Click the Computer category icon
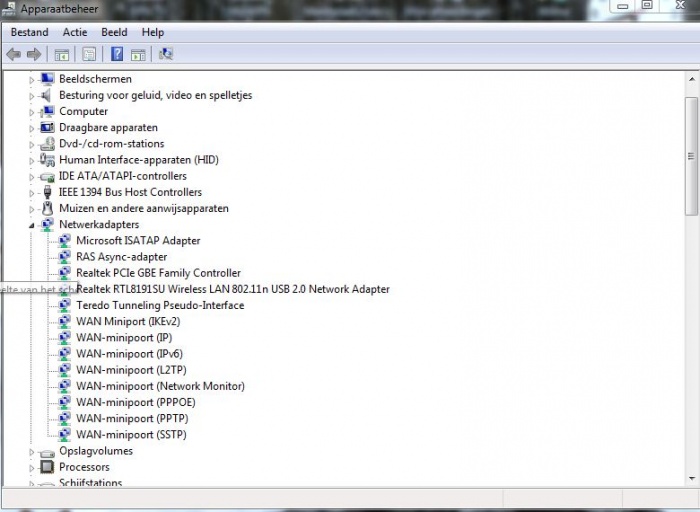Image resolution: width=700 pixels, height=512 pixels. [47, 112]
